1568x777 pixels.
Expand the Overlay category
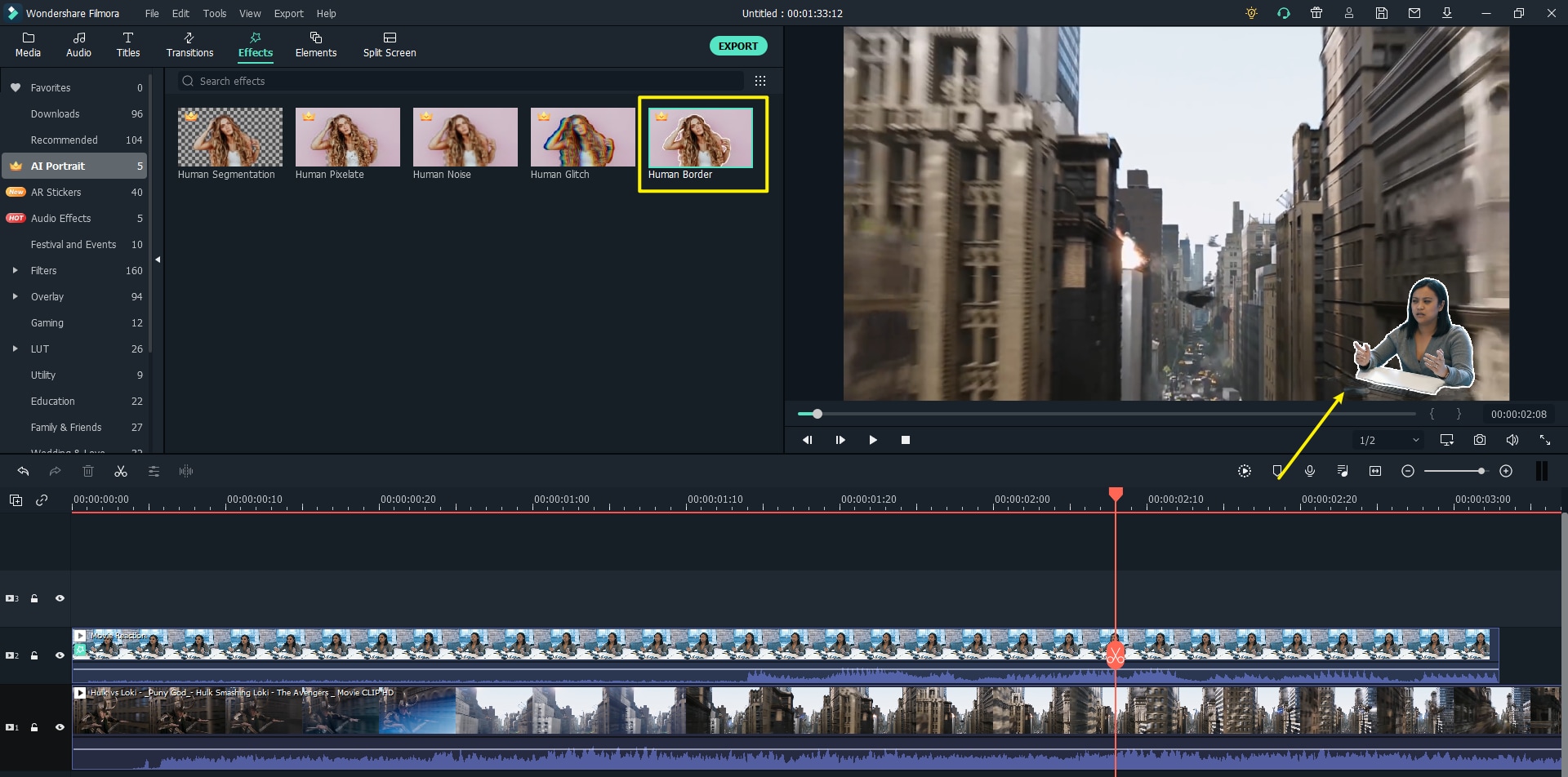click(x=15, y=296)
